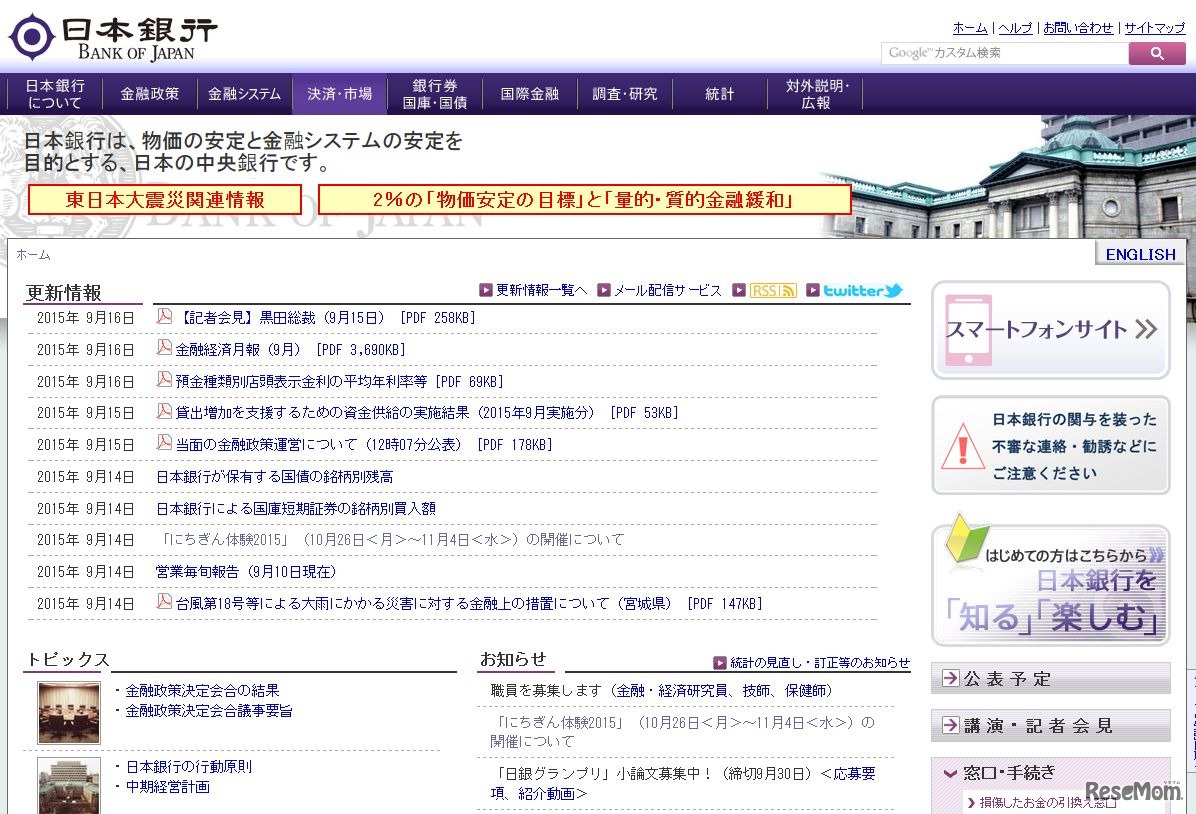Switch to the 統計 navigation tab
This screenshot has height=814, width=1196.
[719, 94]
